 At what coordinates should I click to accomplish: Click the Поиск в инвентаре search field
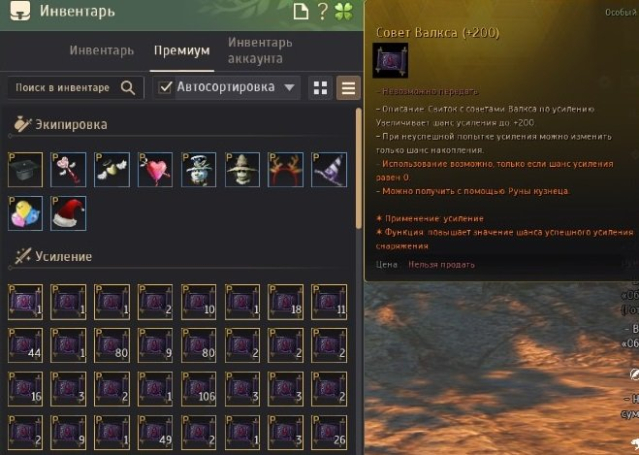click(76, 88)
